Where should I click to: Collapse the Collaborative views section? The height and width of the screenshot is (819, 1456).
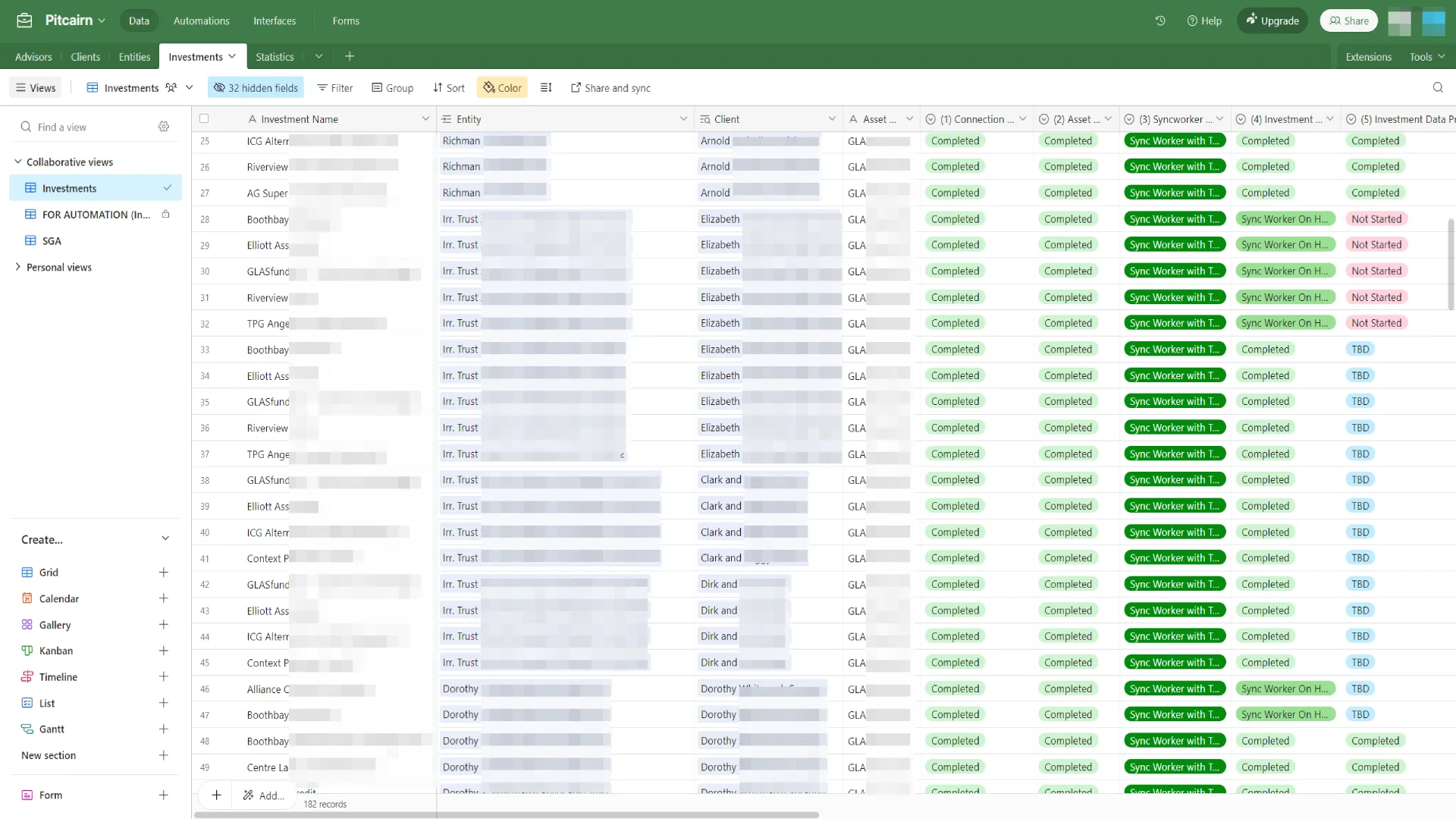[18, 162]
